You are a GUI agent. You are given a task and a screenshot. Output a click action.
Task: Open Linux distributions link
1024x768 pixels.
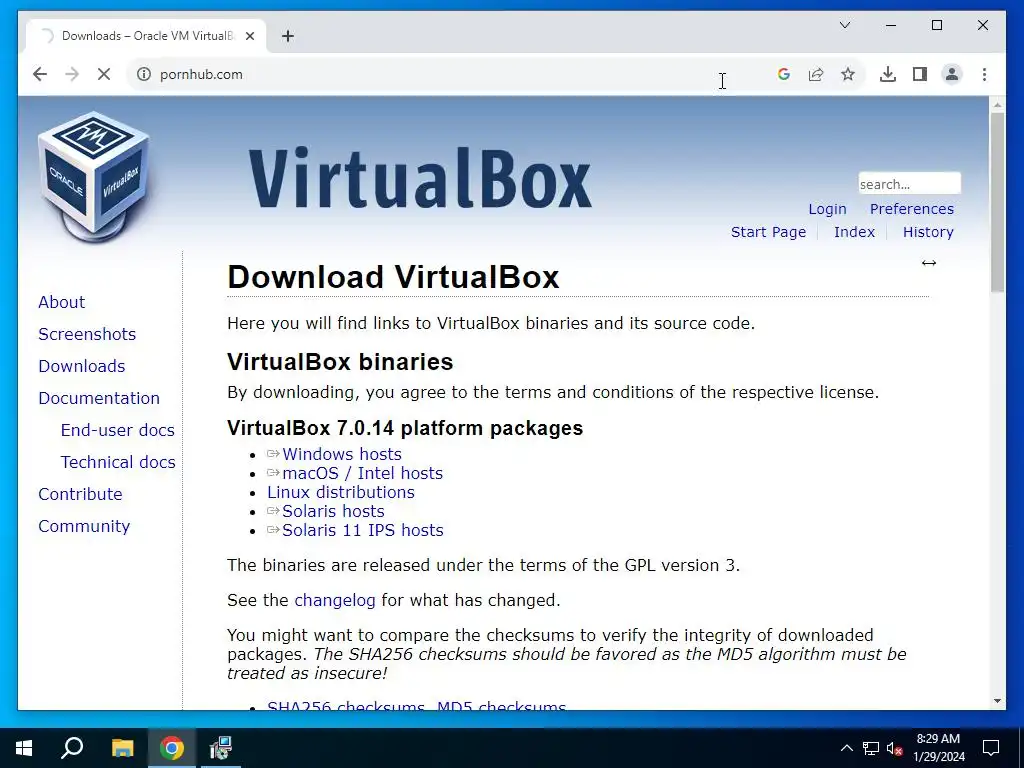coord(341,492)
